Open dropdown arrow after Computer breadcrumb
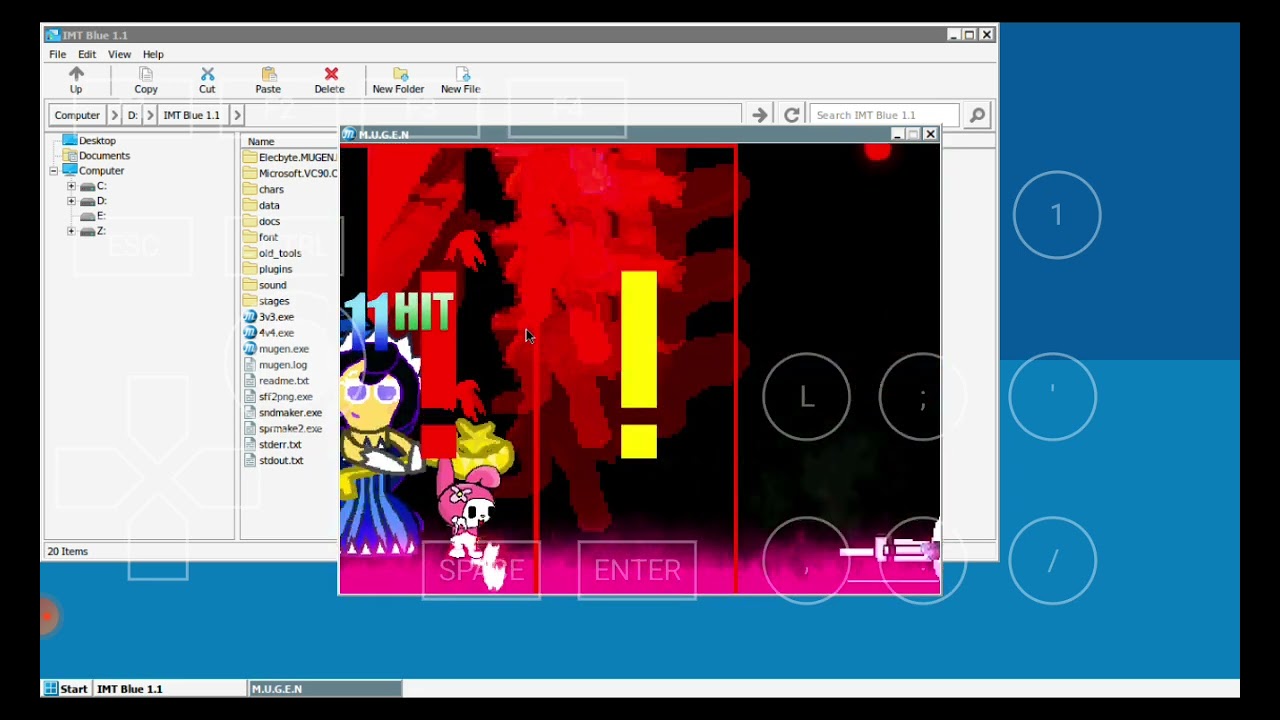This screenshot has height=720, width=1280. pos(114,115)
